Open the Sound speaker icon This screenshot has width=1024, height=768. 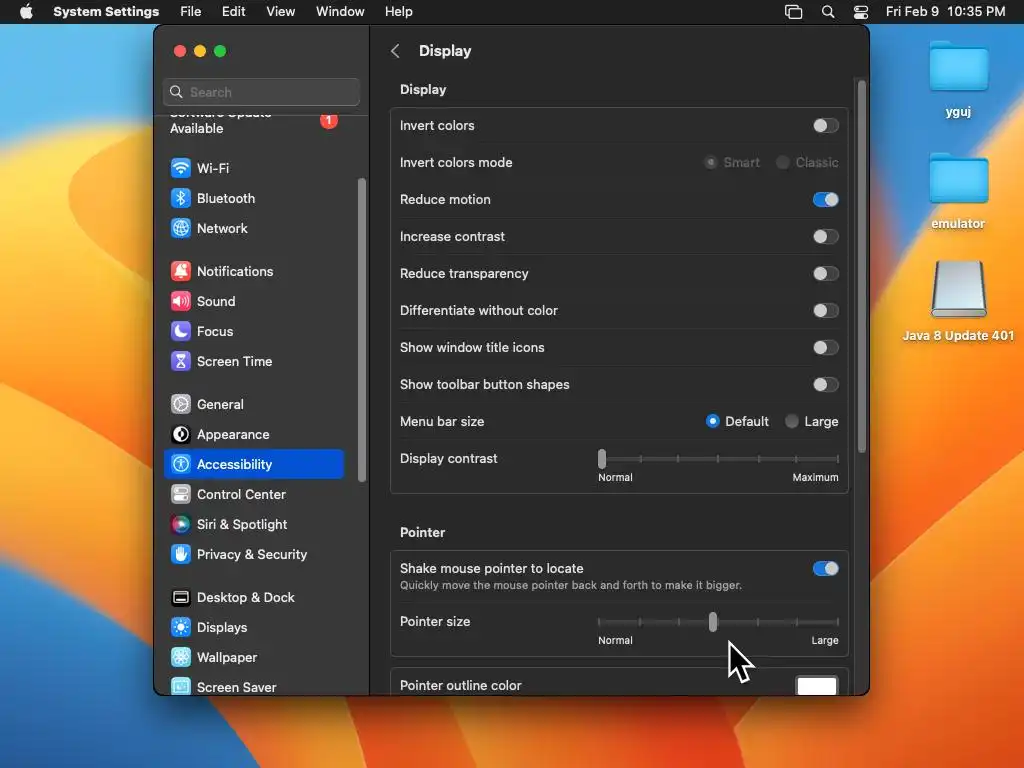click(x=181, y=301)
